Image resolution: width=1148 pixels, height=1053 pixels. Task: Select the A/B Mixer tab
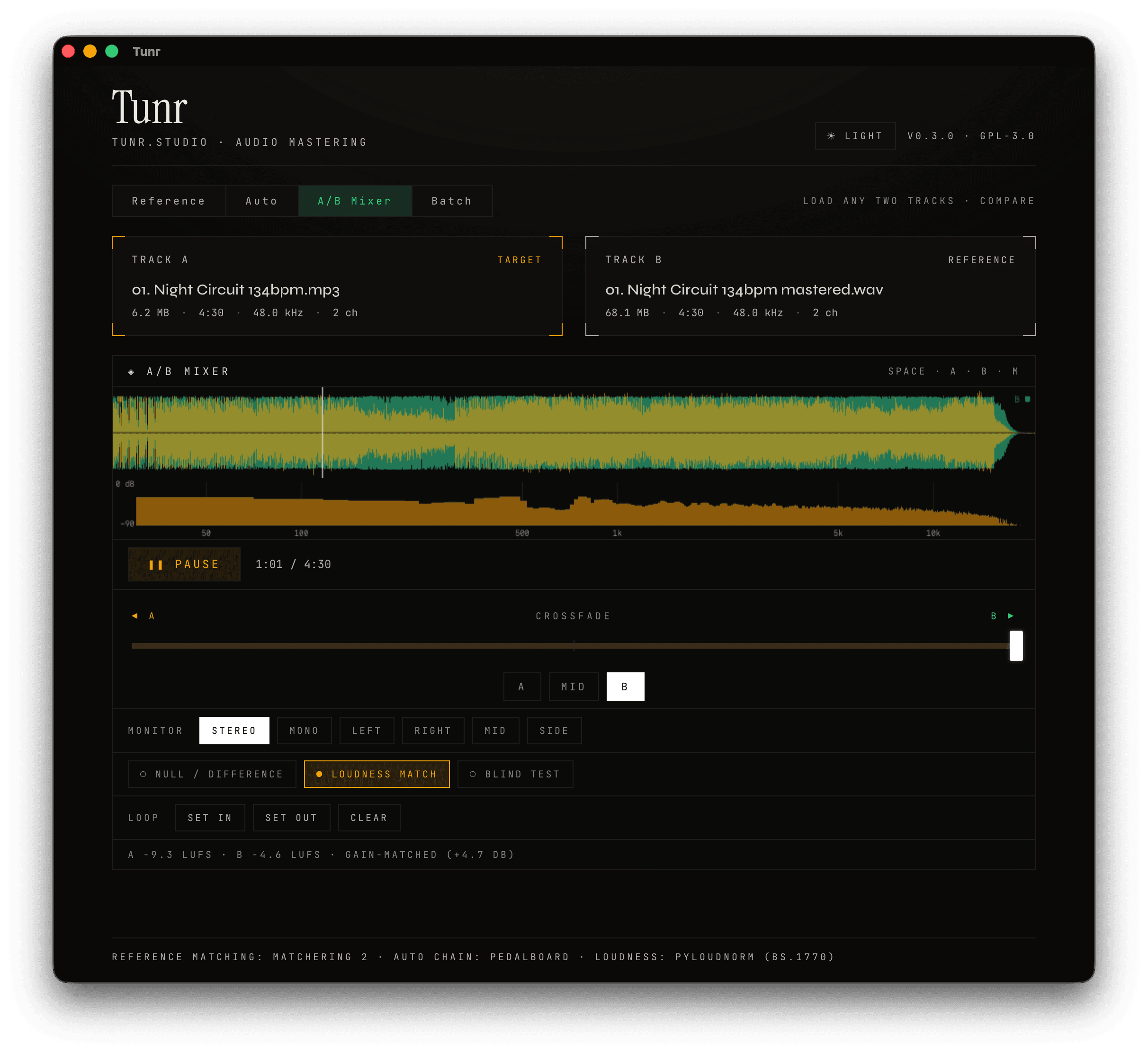(355, 201)
